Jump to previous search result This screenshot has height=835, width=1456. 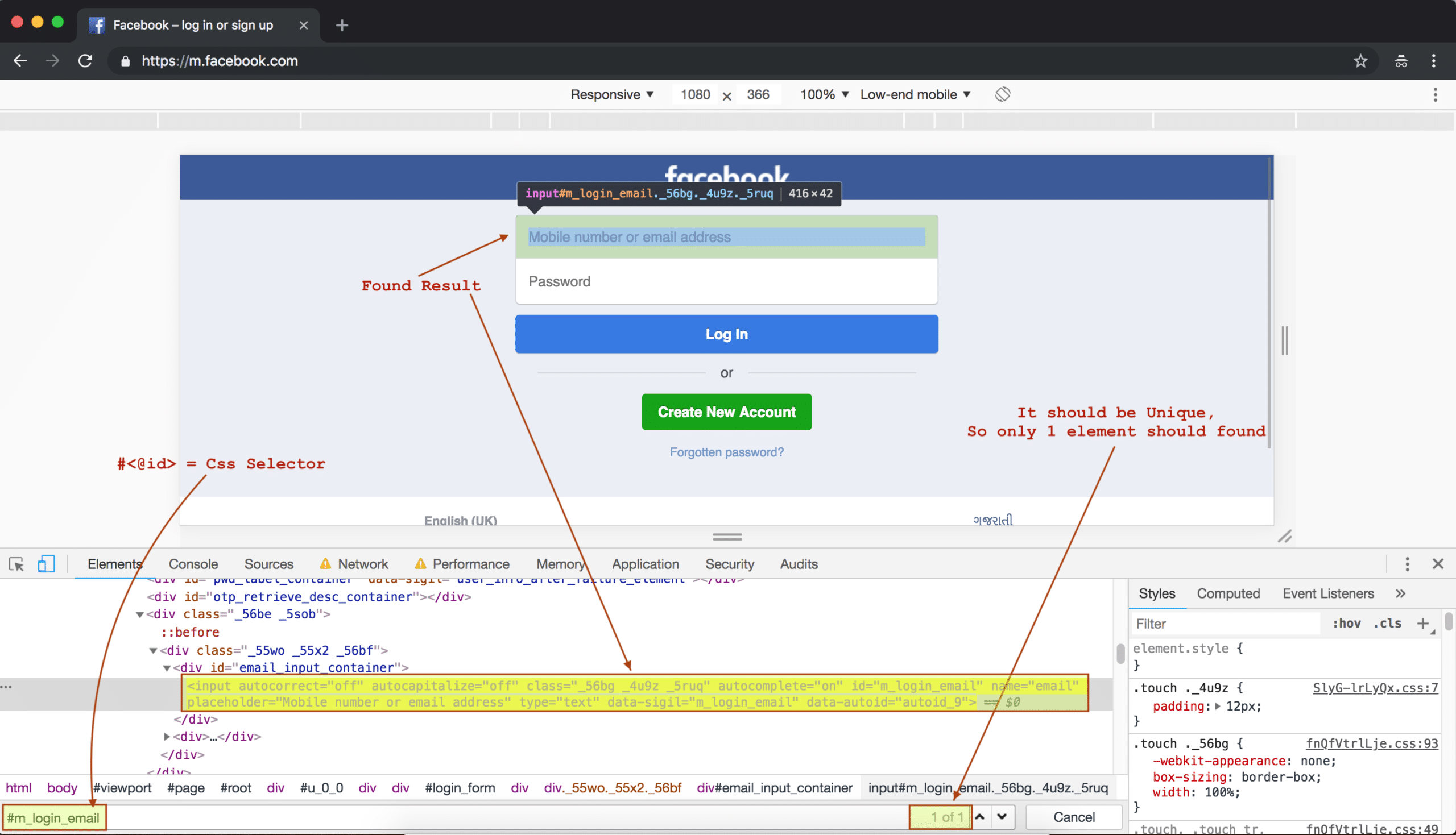(x=980, y=817)
